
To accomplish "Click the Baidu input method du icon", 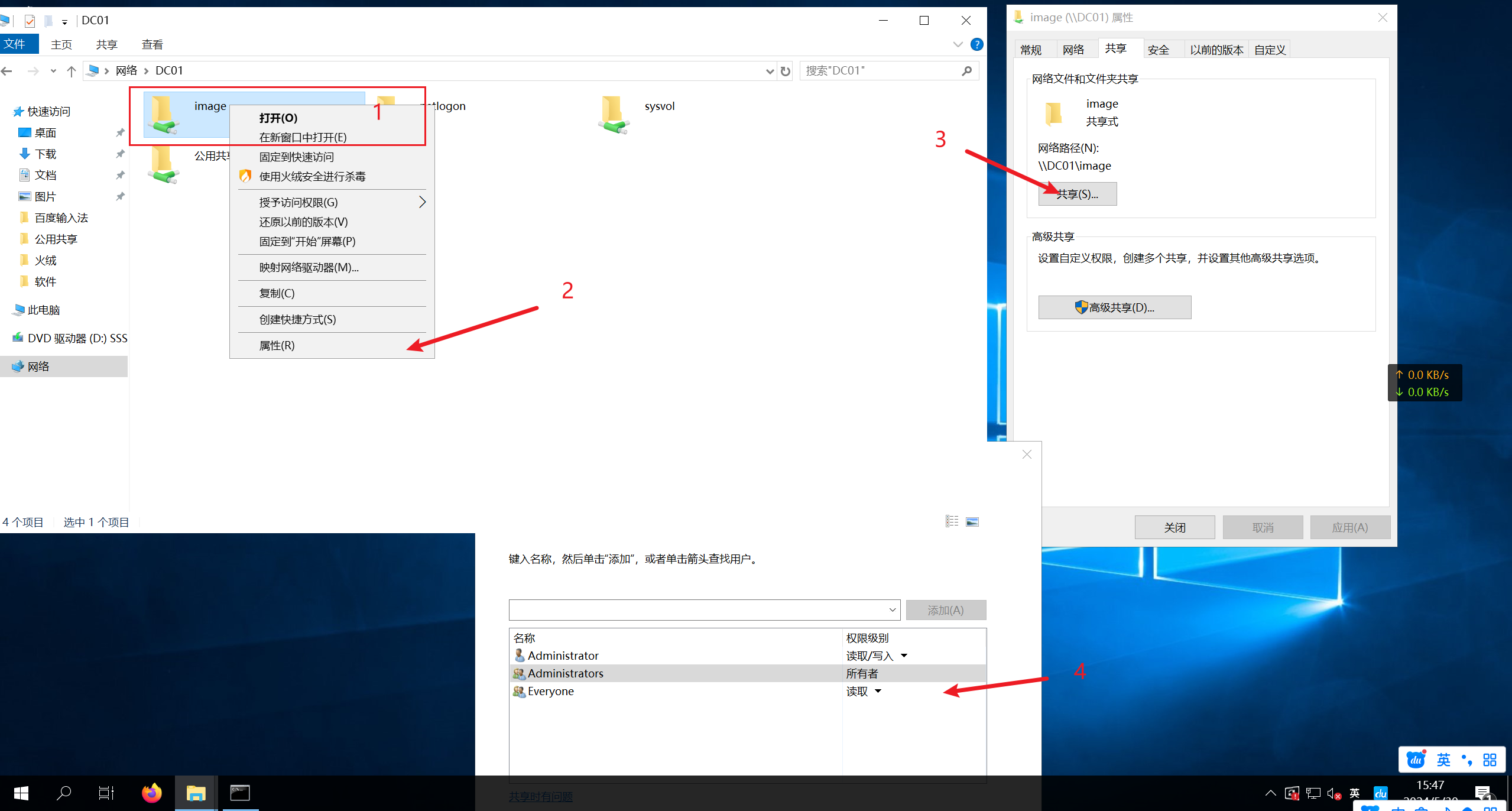I will (x=1416, y=760).
